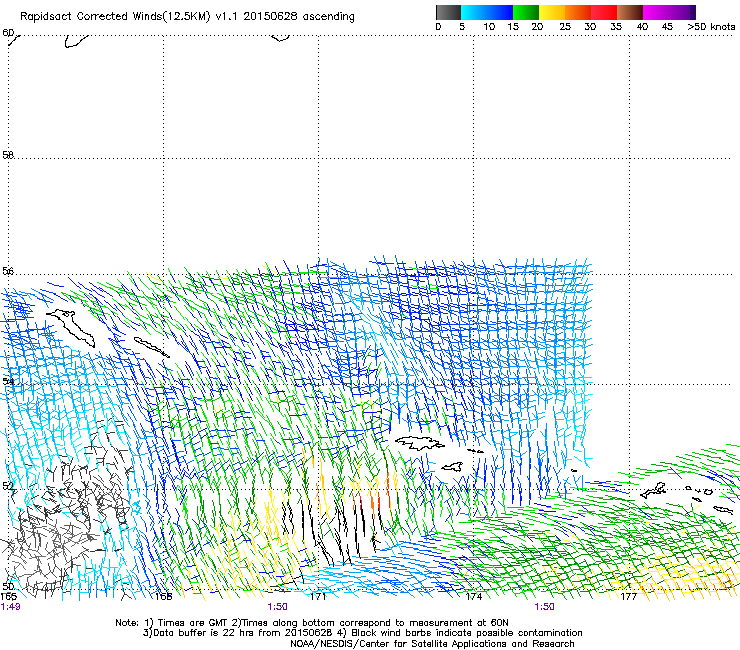Click the "20150628 ascending" date text in title
The width and height of the screenshot is (740, 650).
pyautogui.click(x=299, y=17)
